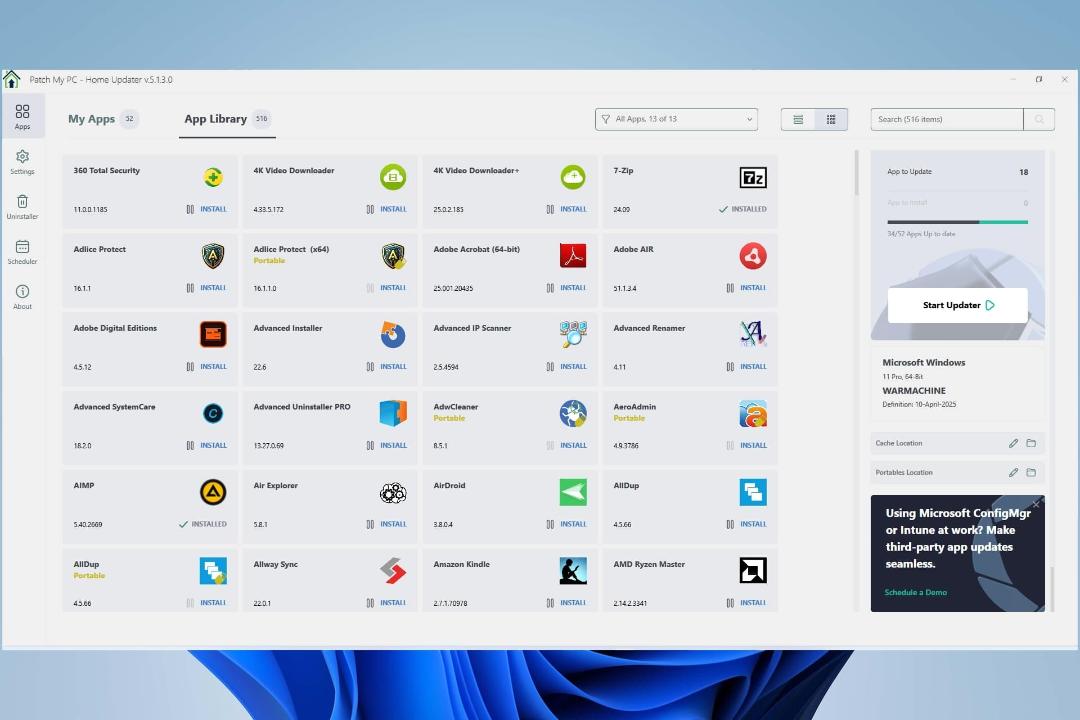Open the Portables Location folder
The width and height of the screenshot is (1080, 720).
tap(1031, 473)
